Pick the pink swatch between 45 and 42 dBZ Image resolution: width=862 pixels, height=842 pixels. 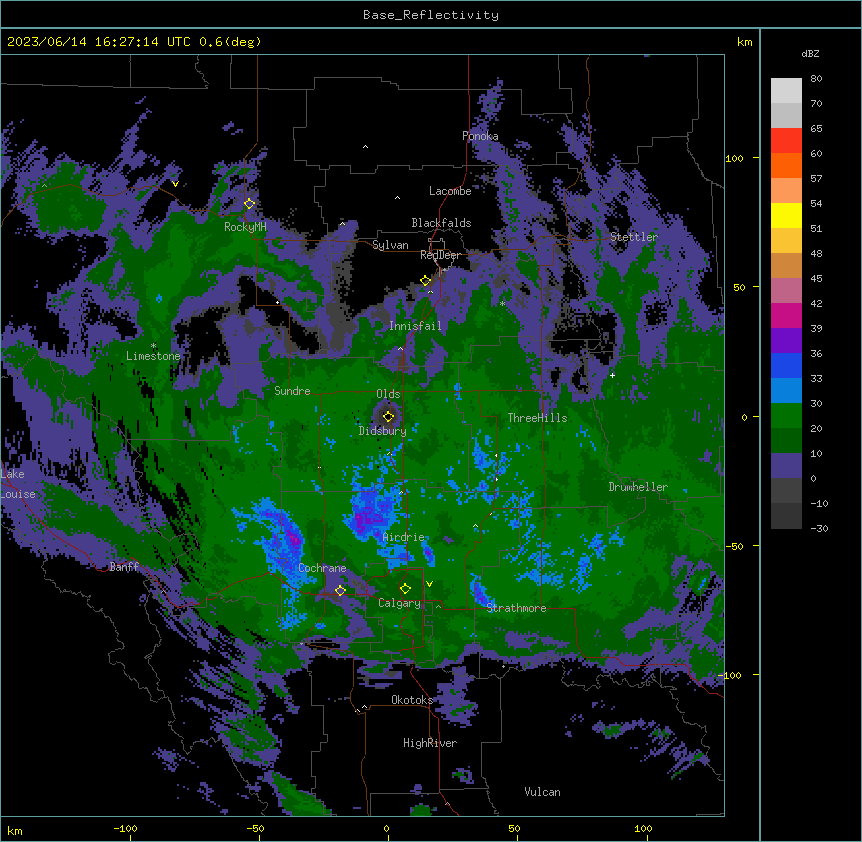coord(786,291)
